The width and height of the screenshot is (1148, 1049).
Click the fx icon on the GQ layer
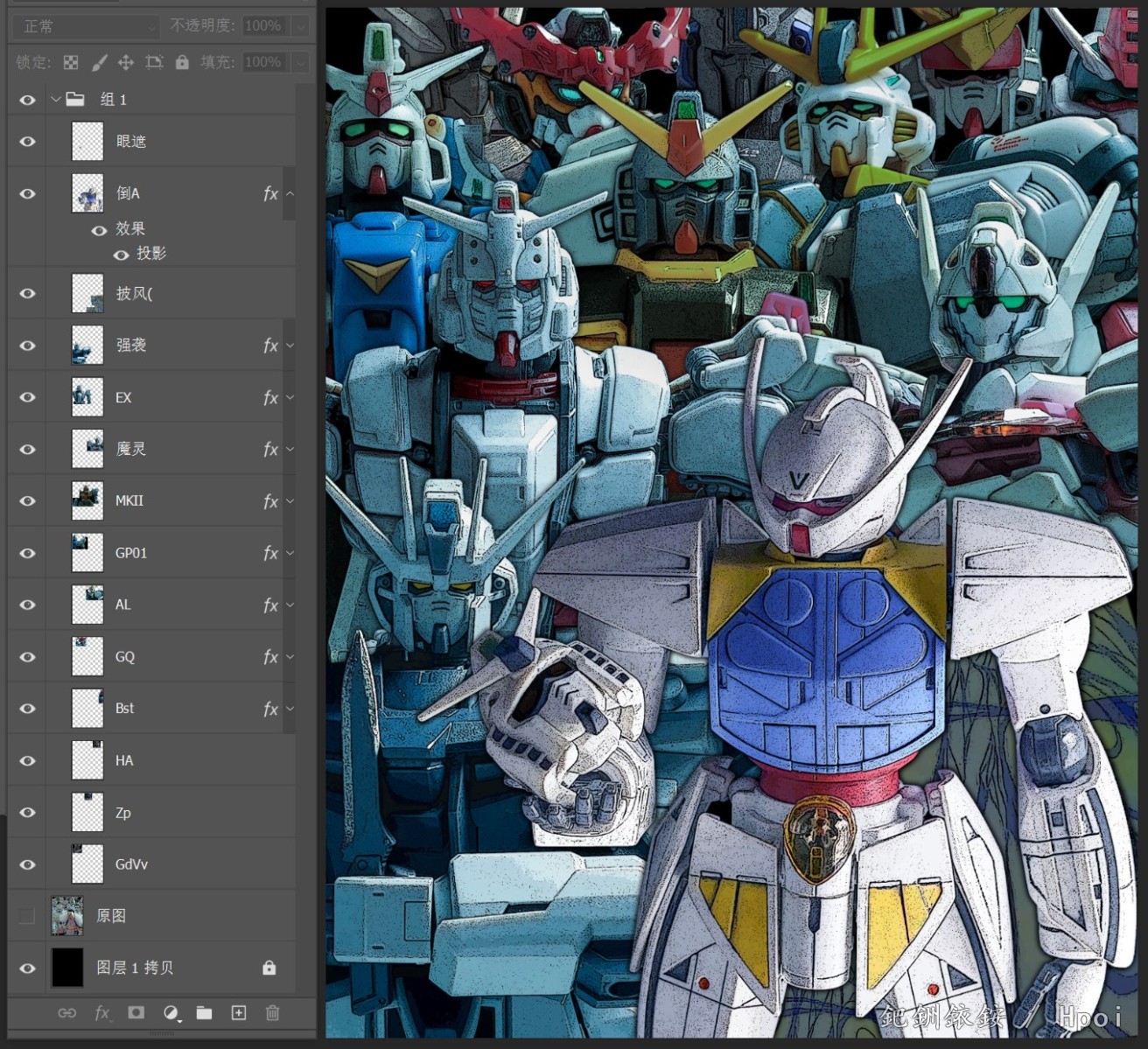pos(270,657)
